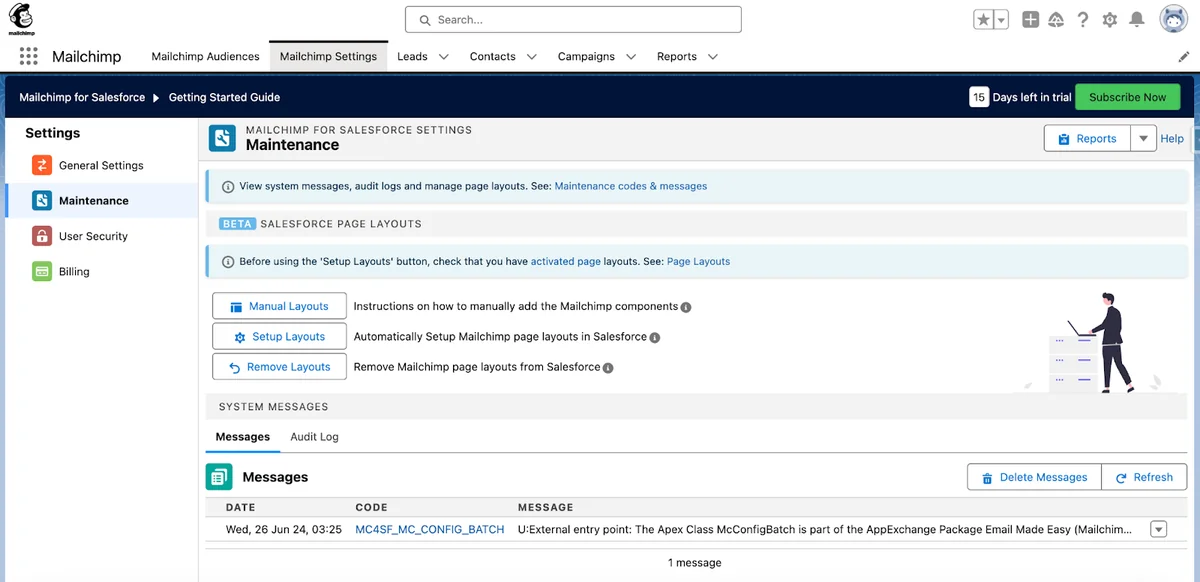
Task: Click the Subscribe Now button
Action: coord(1127,97)
